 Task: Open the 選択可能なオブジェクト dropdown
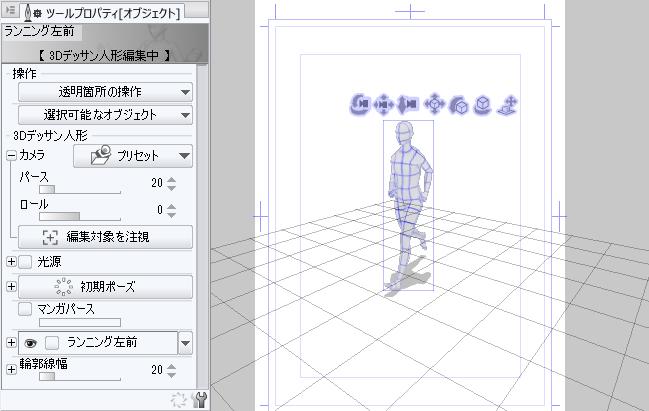pos(105,115)
